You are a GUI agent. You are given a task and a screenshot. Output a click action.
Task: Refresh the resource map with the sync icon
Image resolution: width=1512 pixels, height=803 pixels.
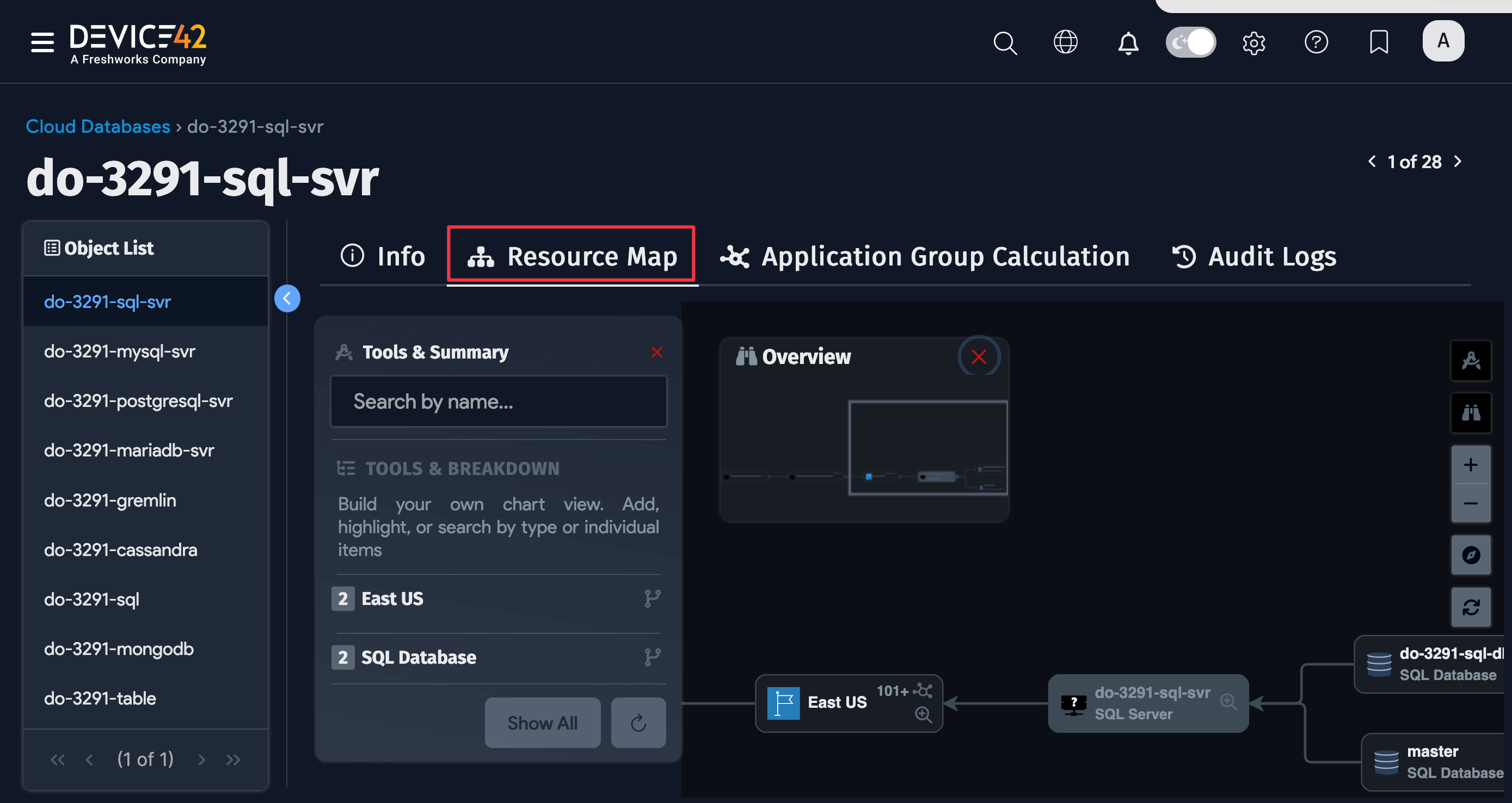1471,607
